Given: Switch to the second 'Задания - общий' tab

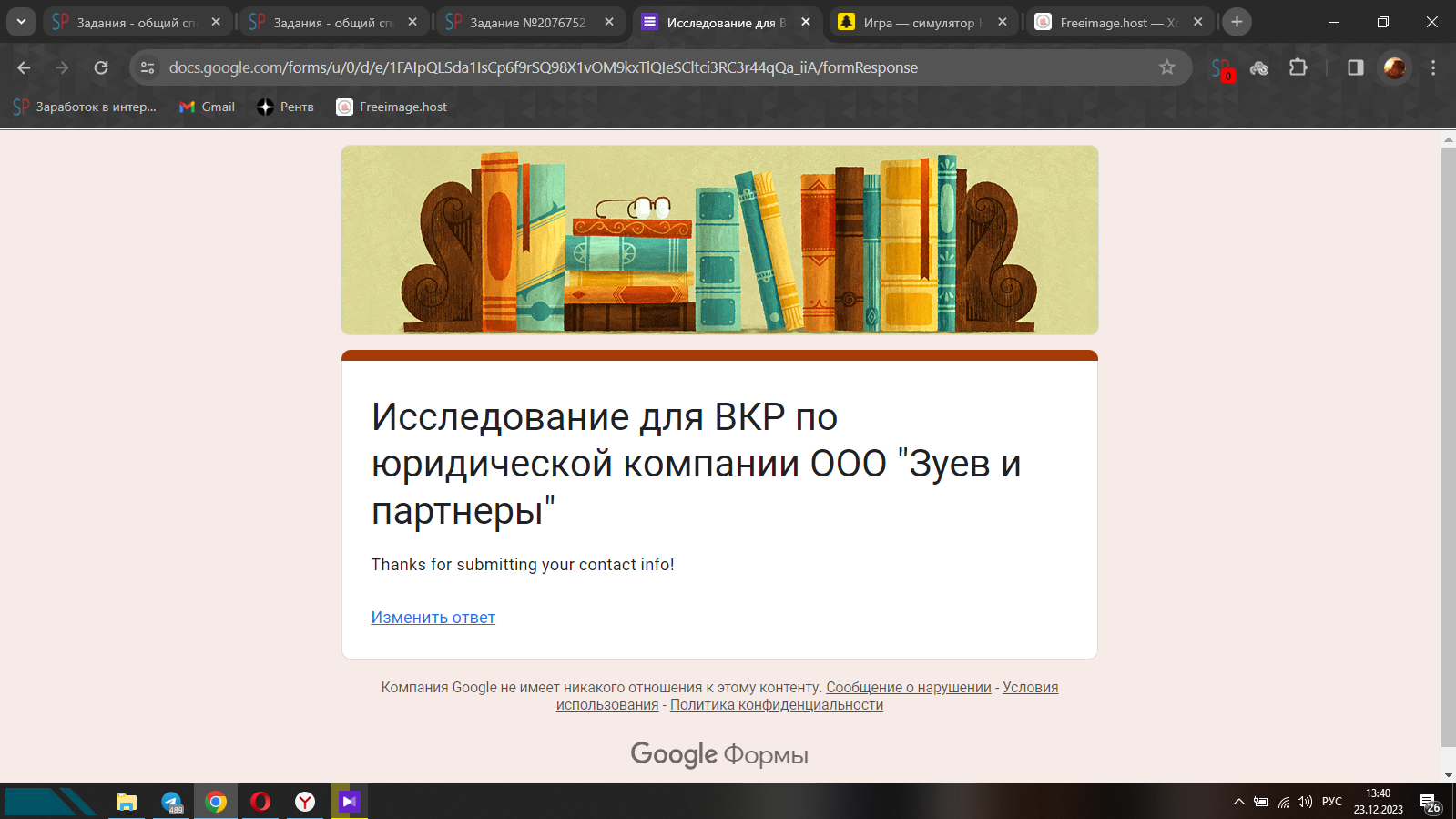Looking at the screenshot, I should coord(332,22).
